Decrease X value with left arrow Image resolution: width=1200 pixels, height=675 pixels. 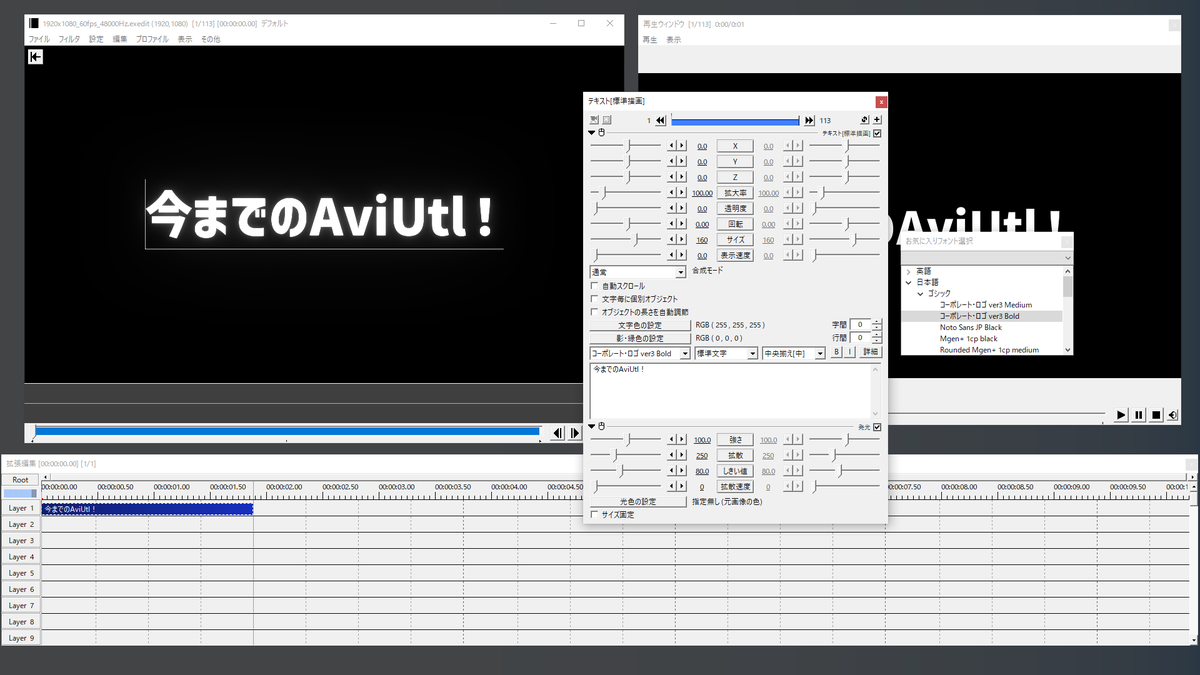[672, 146]
